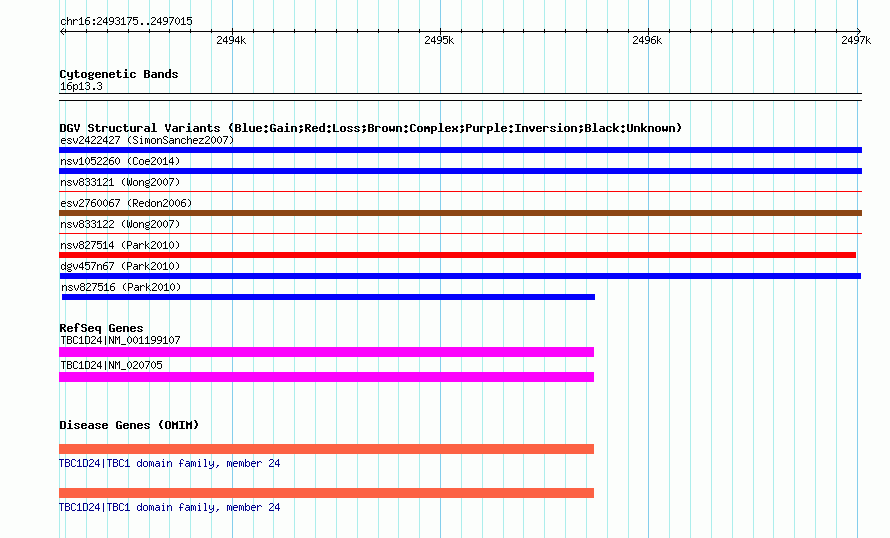Select the shorter nsv827516 (Park2010) blue bar
This screenshot has height=538, width=890.
tap(328, 297)
